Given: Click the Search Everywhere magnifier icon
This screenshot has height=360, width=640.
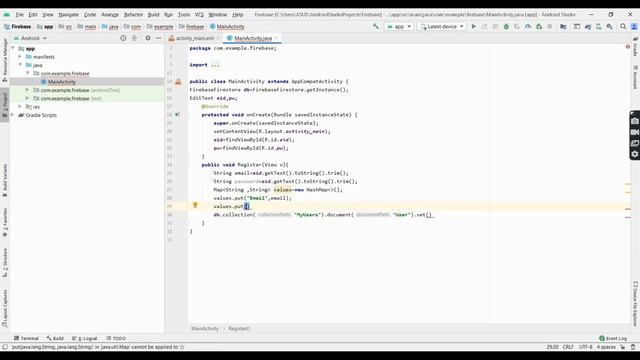Looking at the screenshot, I should click(623, 27).
